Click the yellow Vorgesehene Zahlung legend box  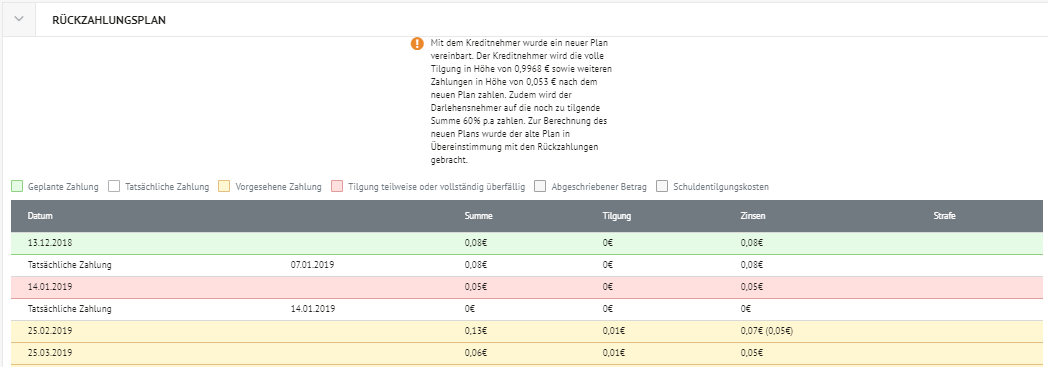[x=225, y=187]
